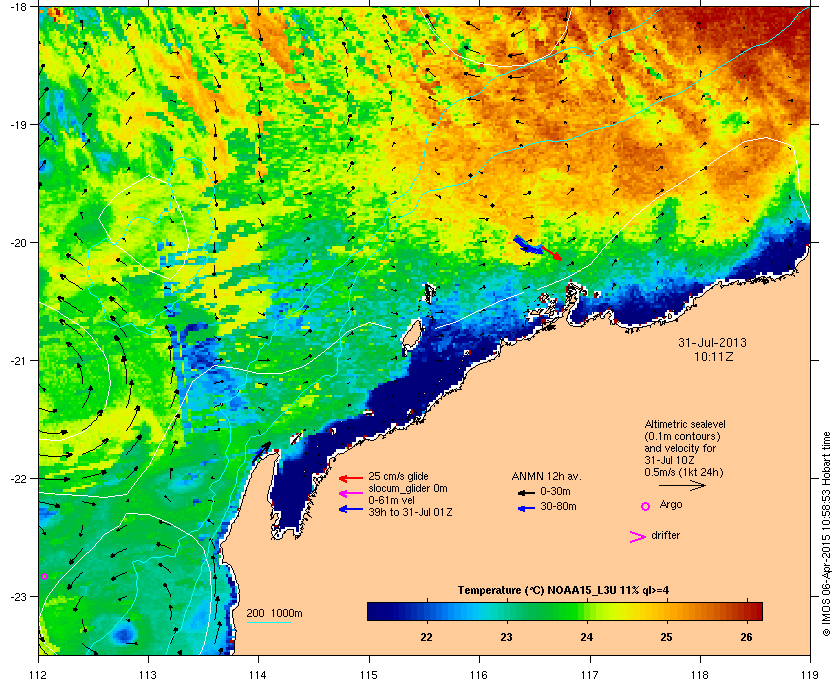Click the blue ANMN 30-80m legend arrow
840x680 pixels.
(526, 508)
